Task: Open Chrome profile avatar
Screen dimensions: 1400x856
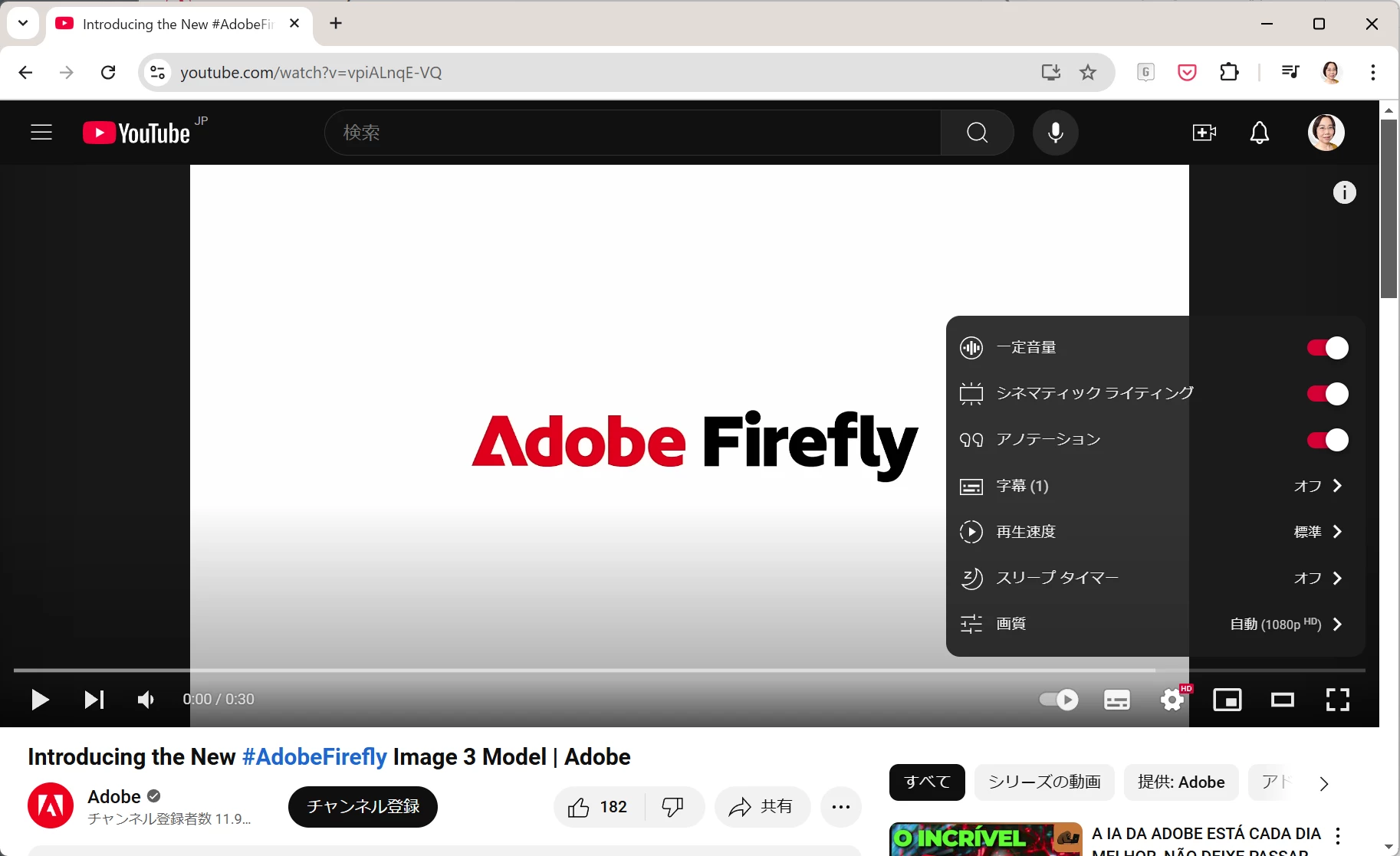Action: click(x=1332, y=72)
